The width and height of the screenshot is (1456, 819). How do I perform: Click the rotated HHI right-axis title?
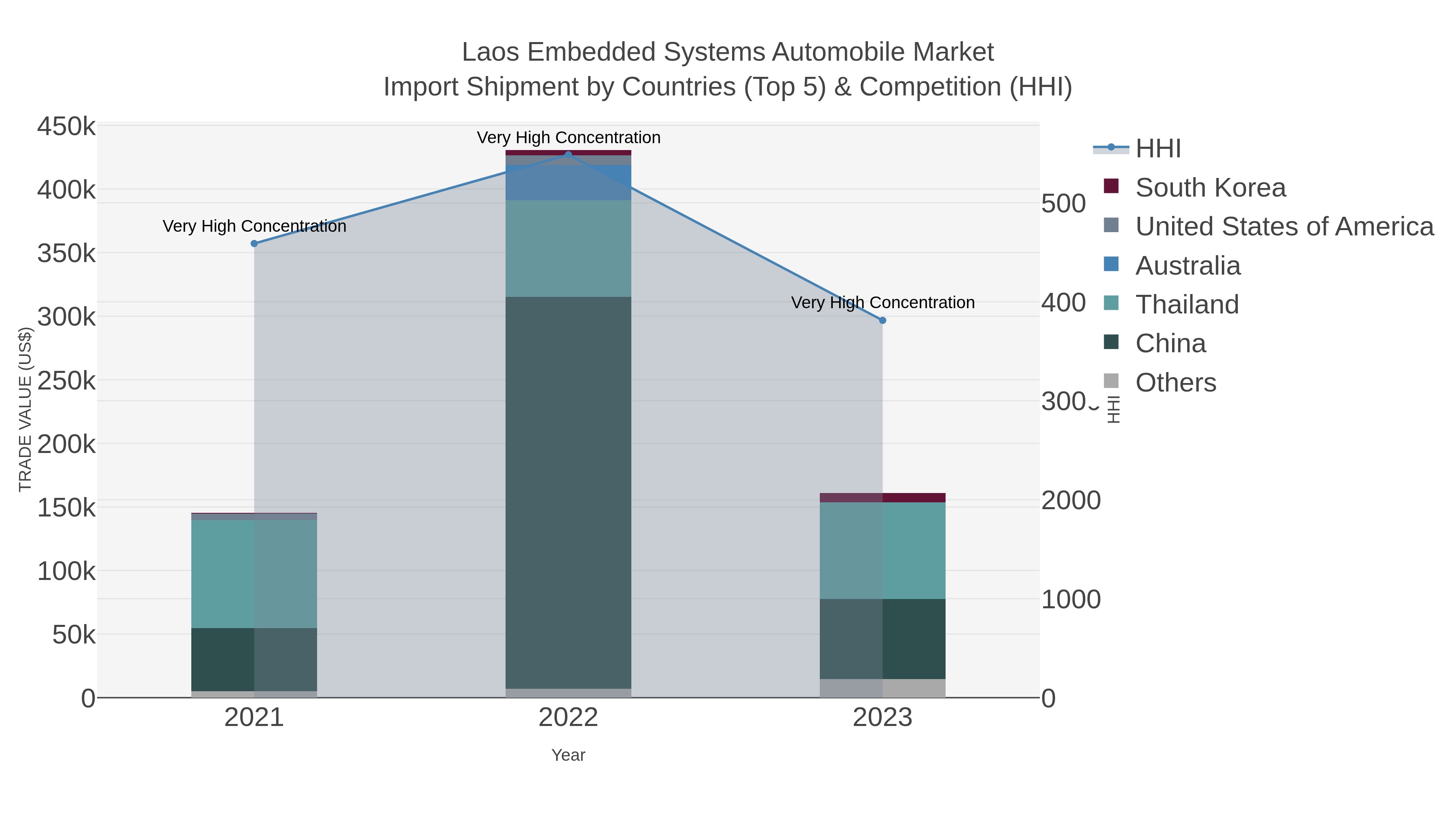tap(1113, 409)
